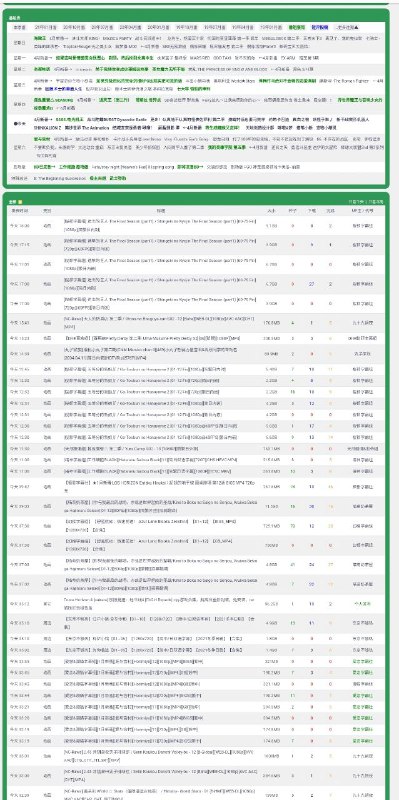Open the NC-Raws torrent row sized 170.6MB
The width and height of the screenshot is (399, 800).
160,322
